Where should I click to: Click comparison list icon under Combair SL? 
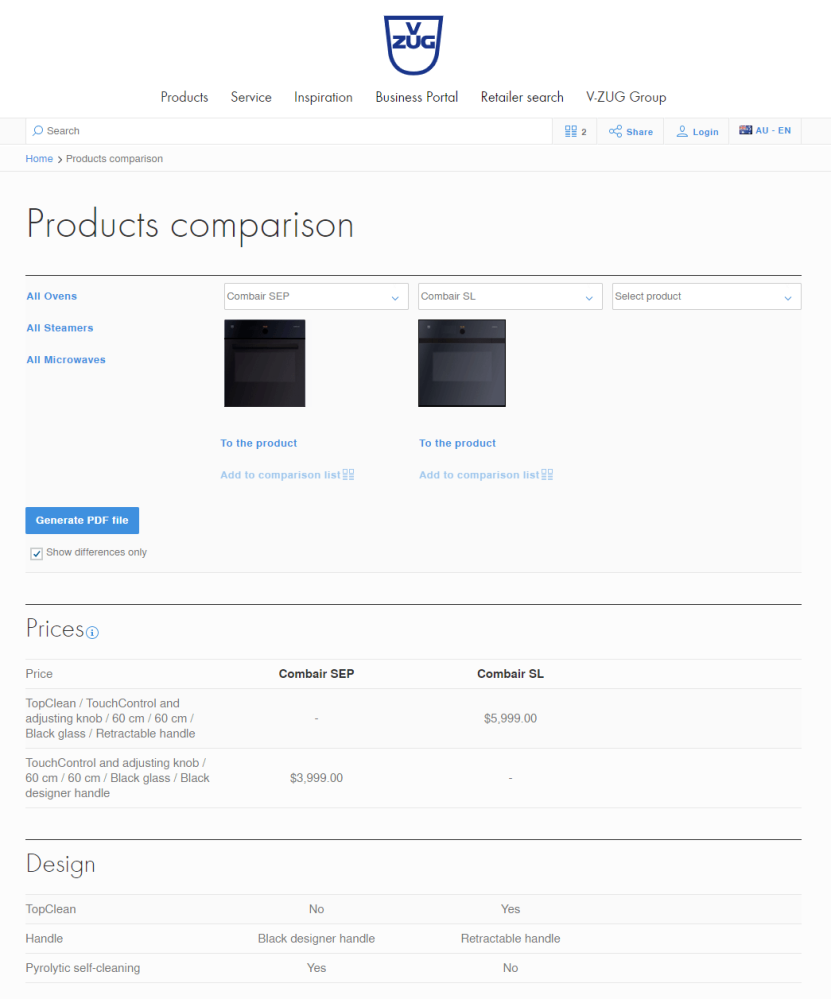click(547, 475)
